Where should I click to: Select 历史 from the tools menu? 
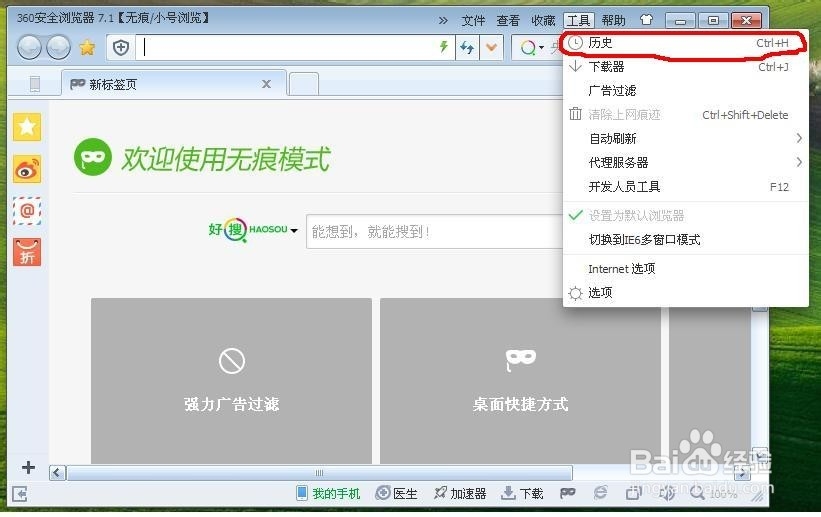685,43
